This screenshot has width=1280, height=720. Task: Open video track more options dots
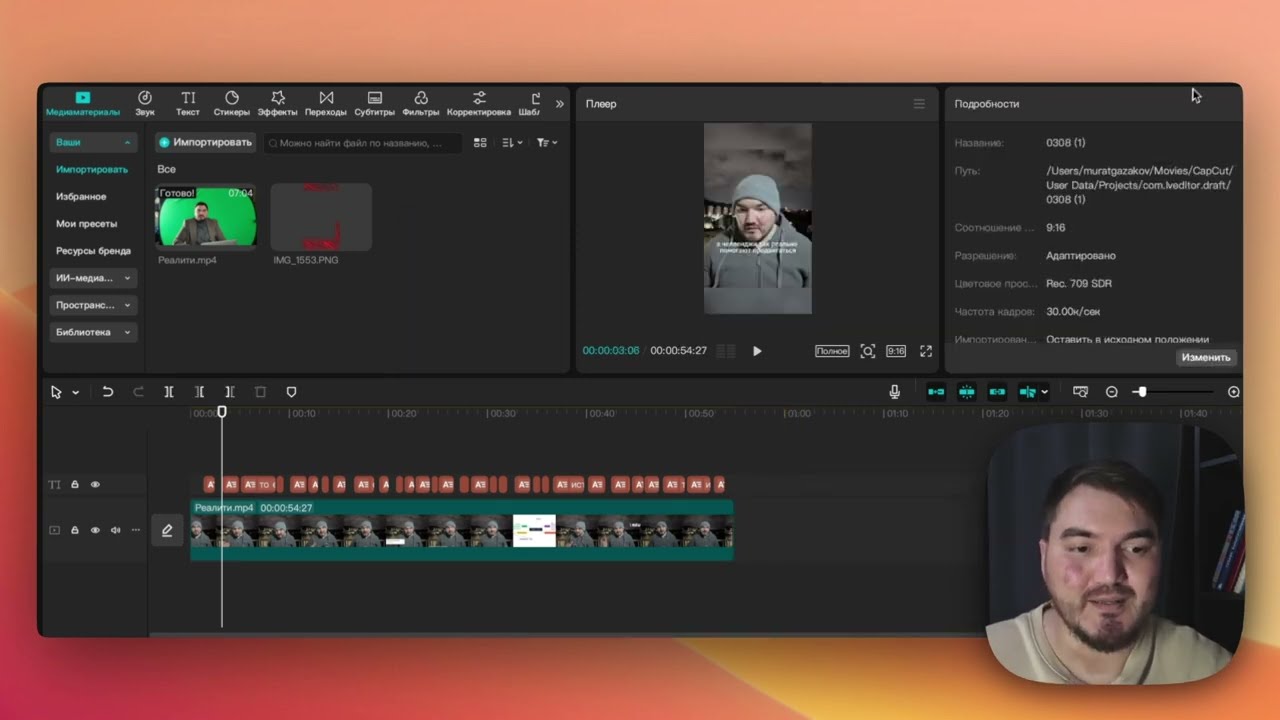[135, 530]
